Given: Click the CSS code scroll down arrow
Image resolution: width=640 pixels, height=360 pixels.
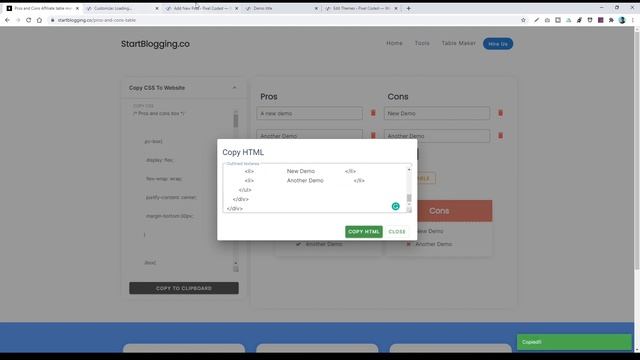Looking at the screenshot, I should [x=236, y=263].
